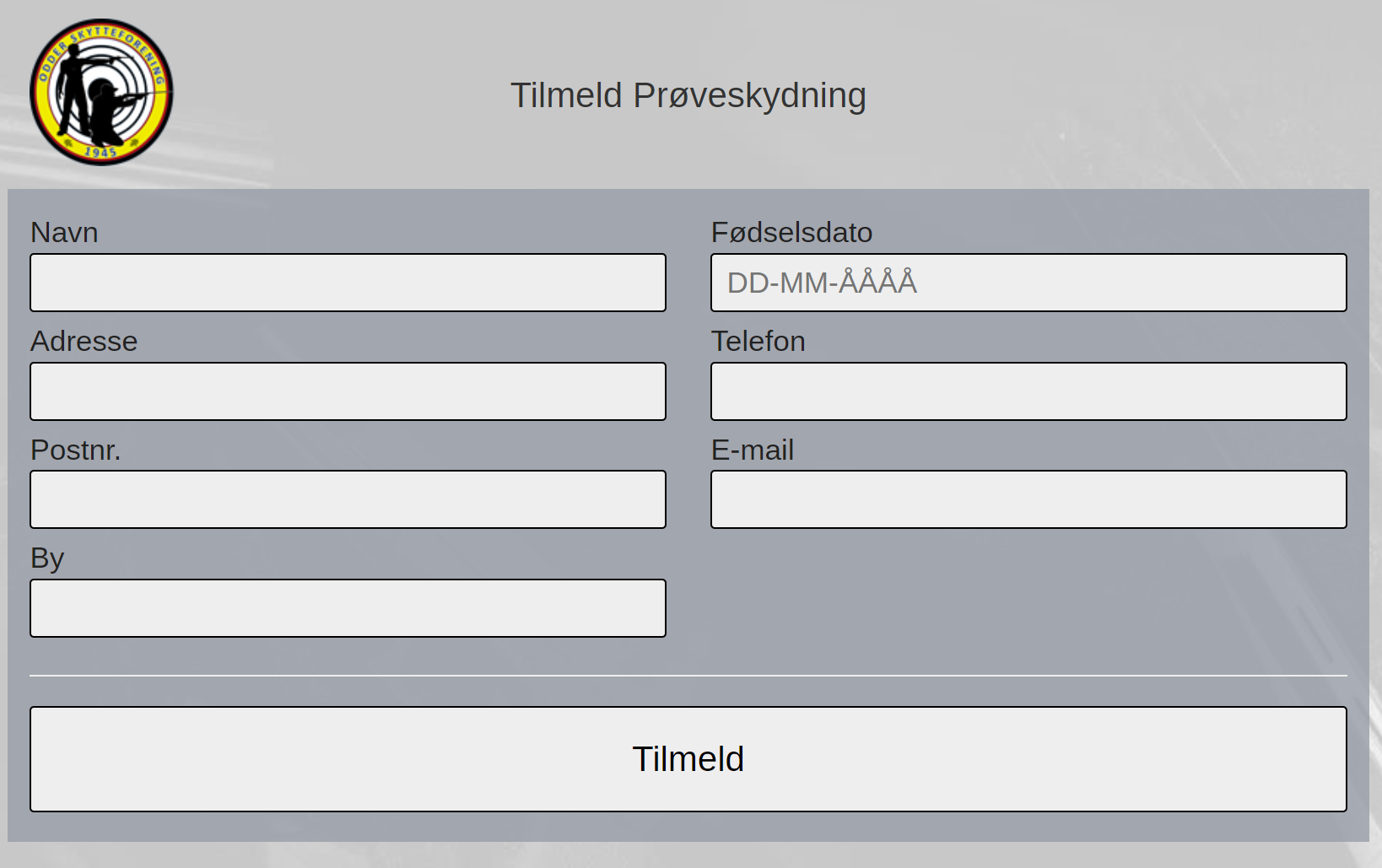Focus the Navn input field
The height and width of the screenshot is (868, 1382).
[348, 283]
